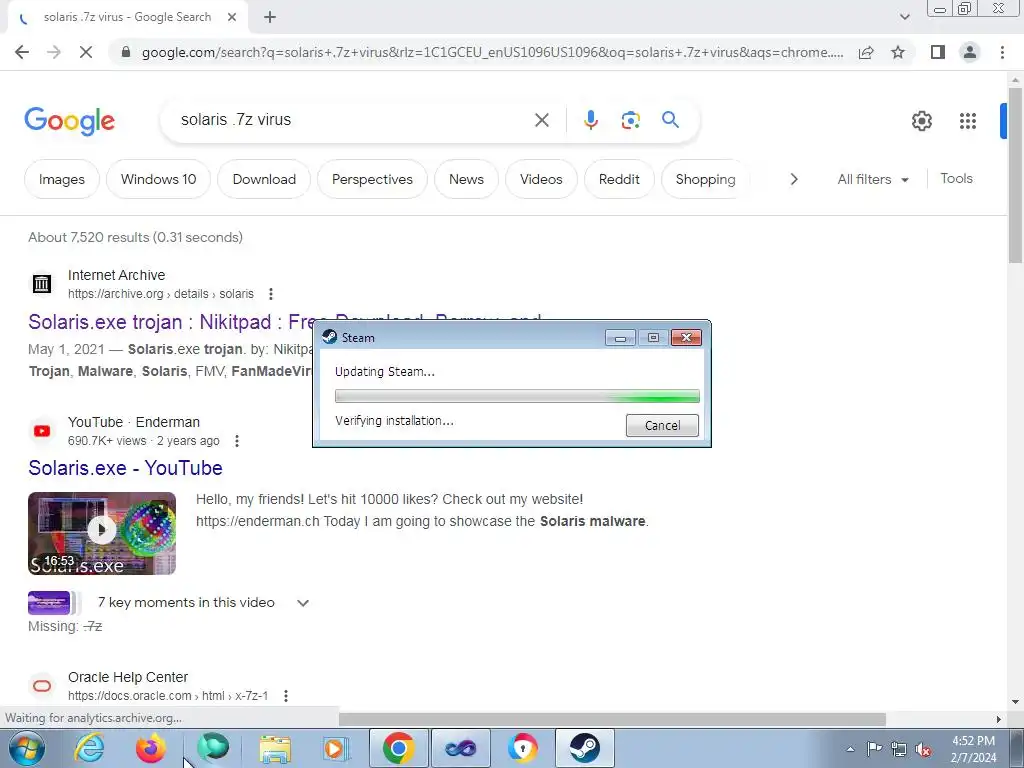This screenshot has width=1024, height=768.
Task: Open the muted volume tray icon
Action: pos(923,749)
